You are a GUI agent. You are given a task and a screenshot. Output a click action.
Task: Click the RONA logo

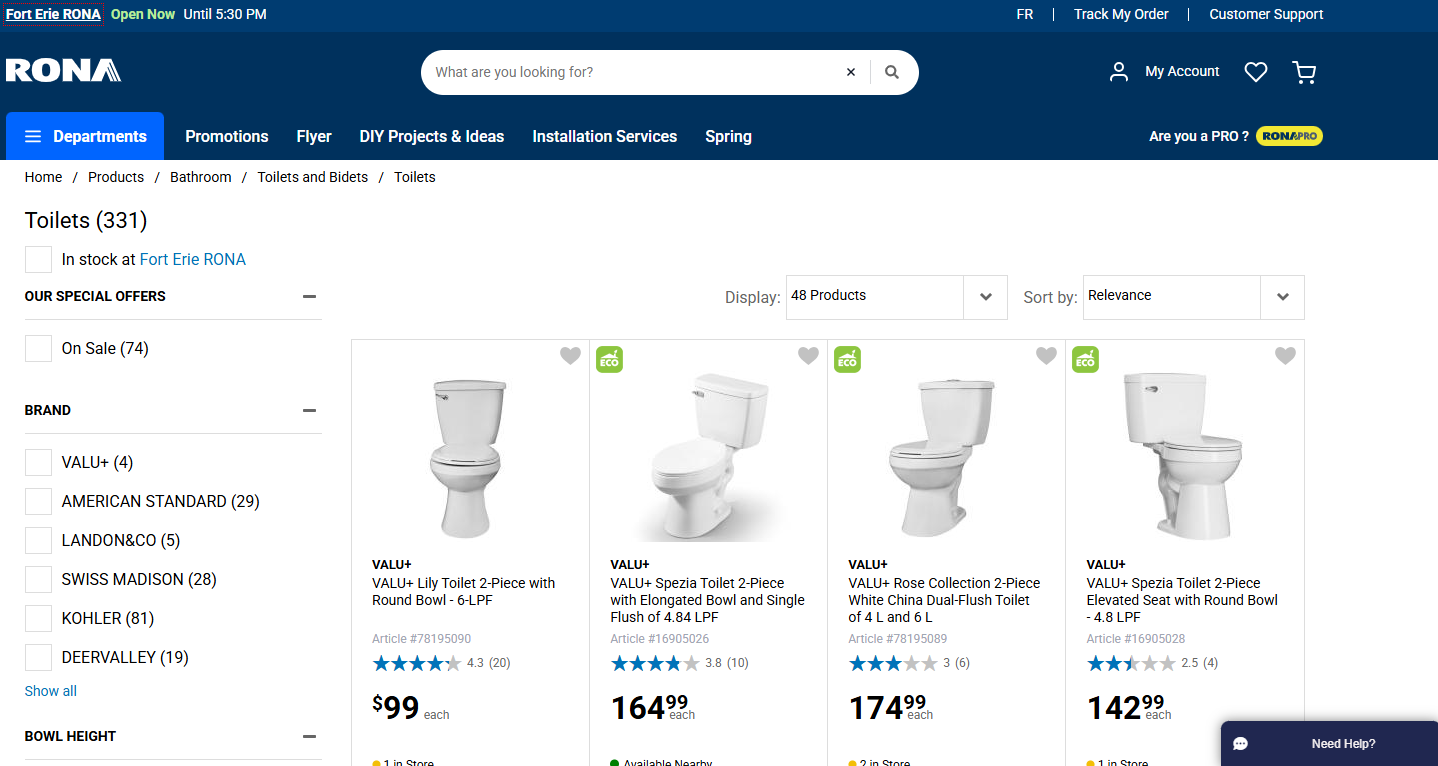63,71
